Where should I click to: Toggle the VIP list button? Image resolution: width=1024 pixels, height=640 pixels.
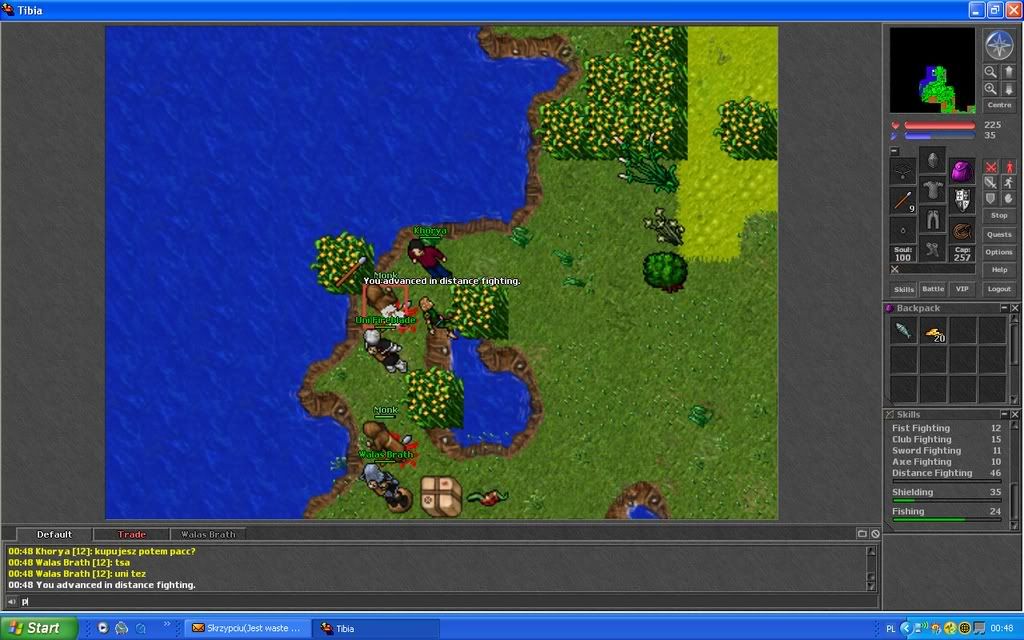(x=962, y=289)
